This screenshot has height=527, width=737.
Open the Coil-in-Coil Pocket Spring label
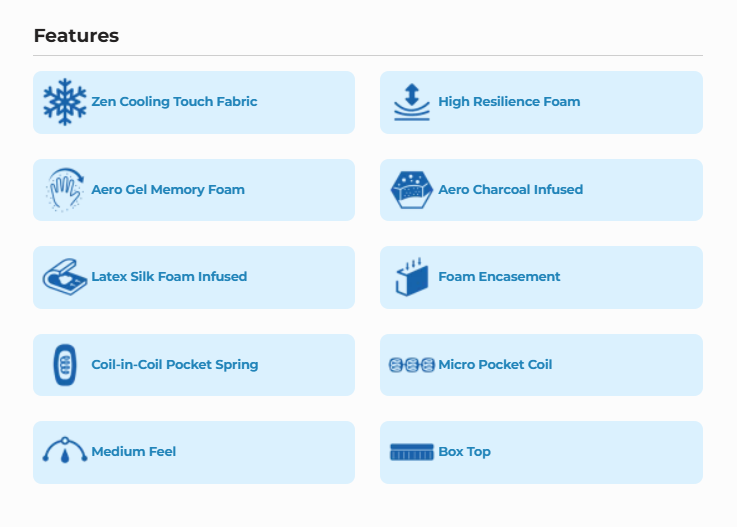point(175,365)
